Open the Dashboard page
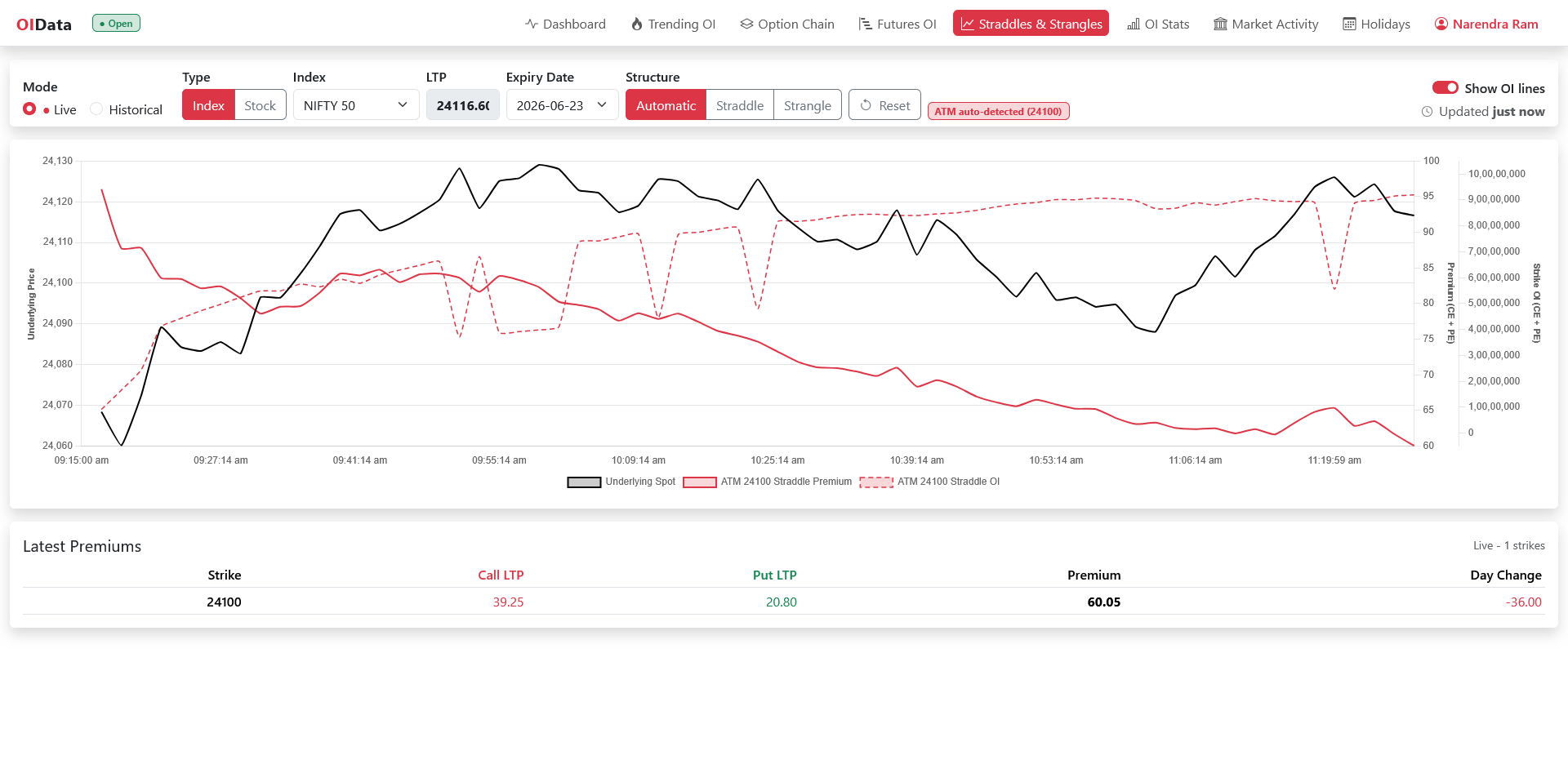This screenshot has height=773, width=1568. (x=565, y=24)
